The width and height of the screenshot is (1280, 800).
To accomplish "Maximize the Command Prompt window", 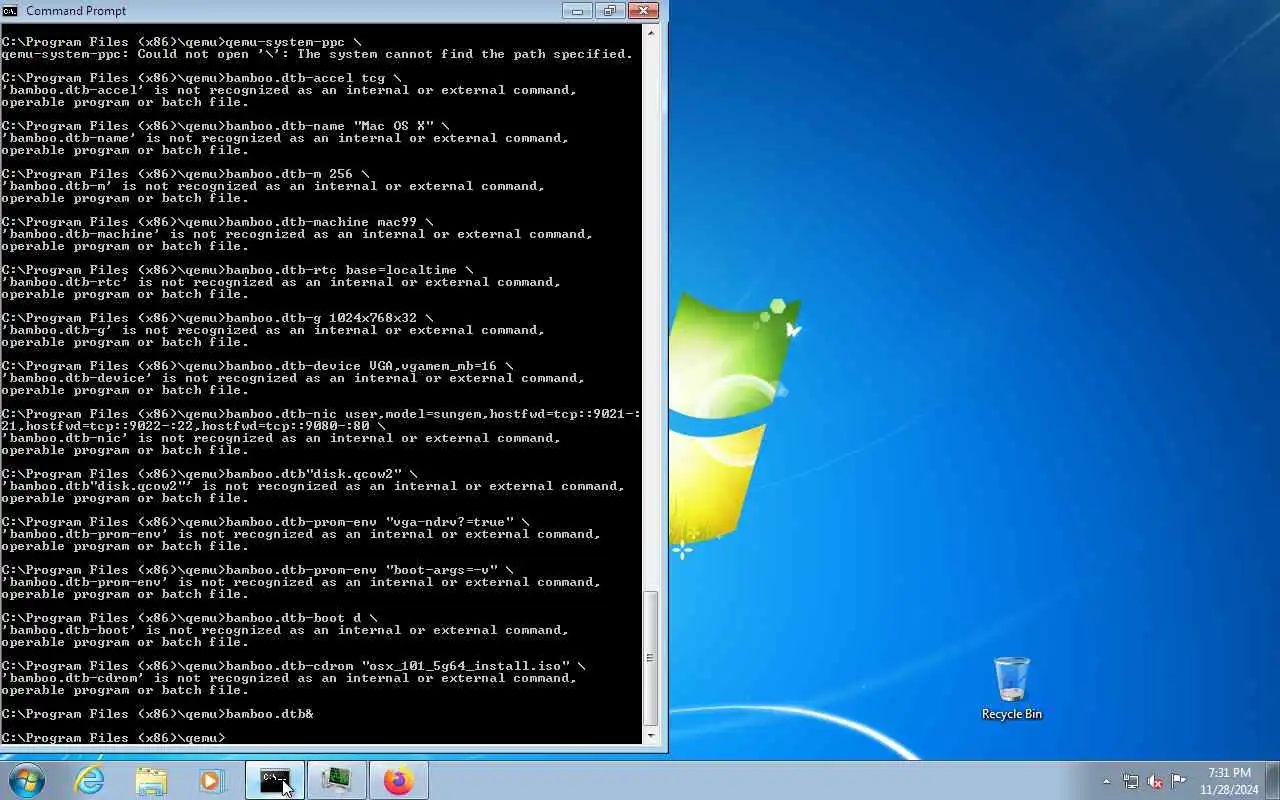I will tap(608, 11).
